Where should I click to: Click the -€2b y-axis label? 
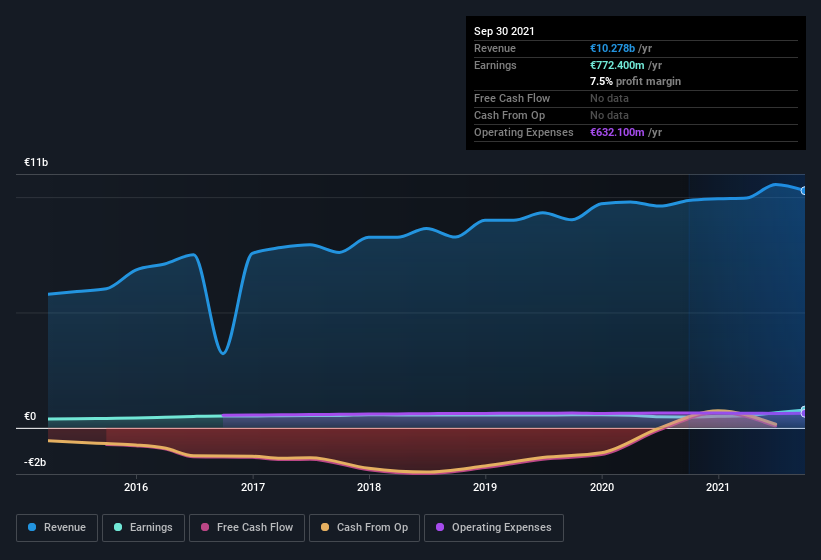[x=35, y=462]
